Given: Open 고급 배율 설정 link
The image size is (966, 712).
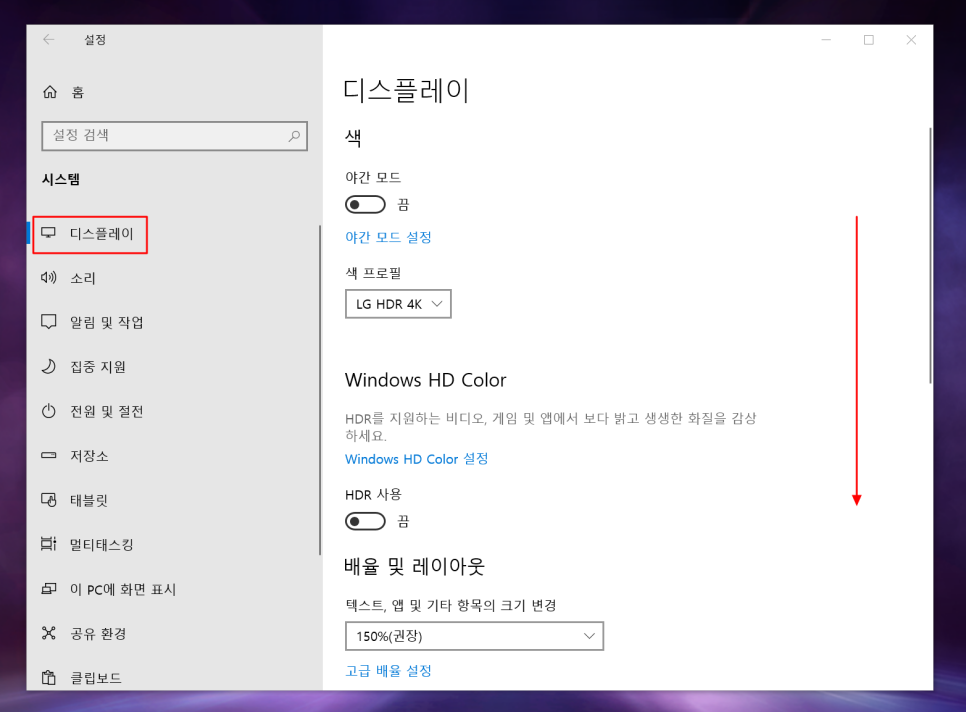Looking at the screenshot, I should 388,671.
